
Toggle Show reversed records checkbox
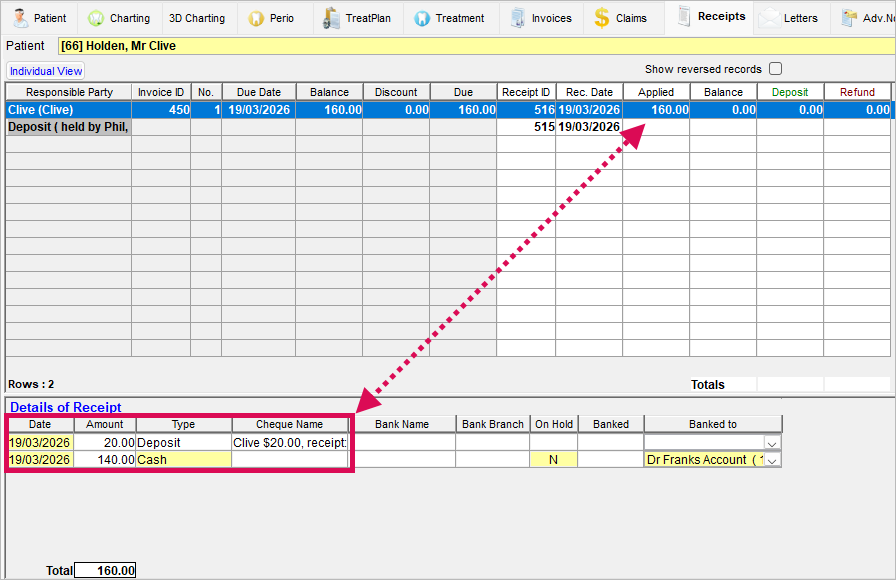point(775,69)
